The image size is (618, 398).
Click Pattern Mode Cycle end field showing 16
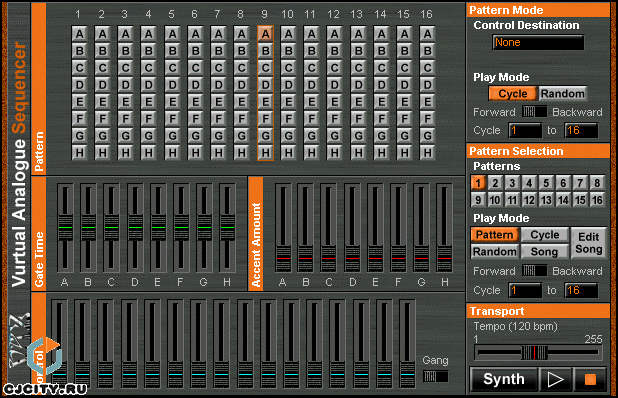tap(581, 130)
